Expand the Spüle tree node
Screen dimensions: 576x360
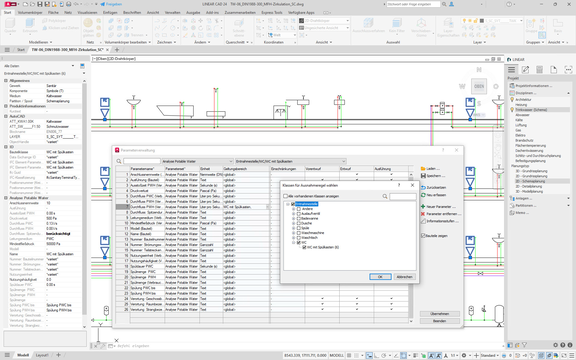point(294,228)
